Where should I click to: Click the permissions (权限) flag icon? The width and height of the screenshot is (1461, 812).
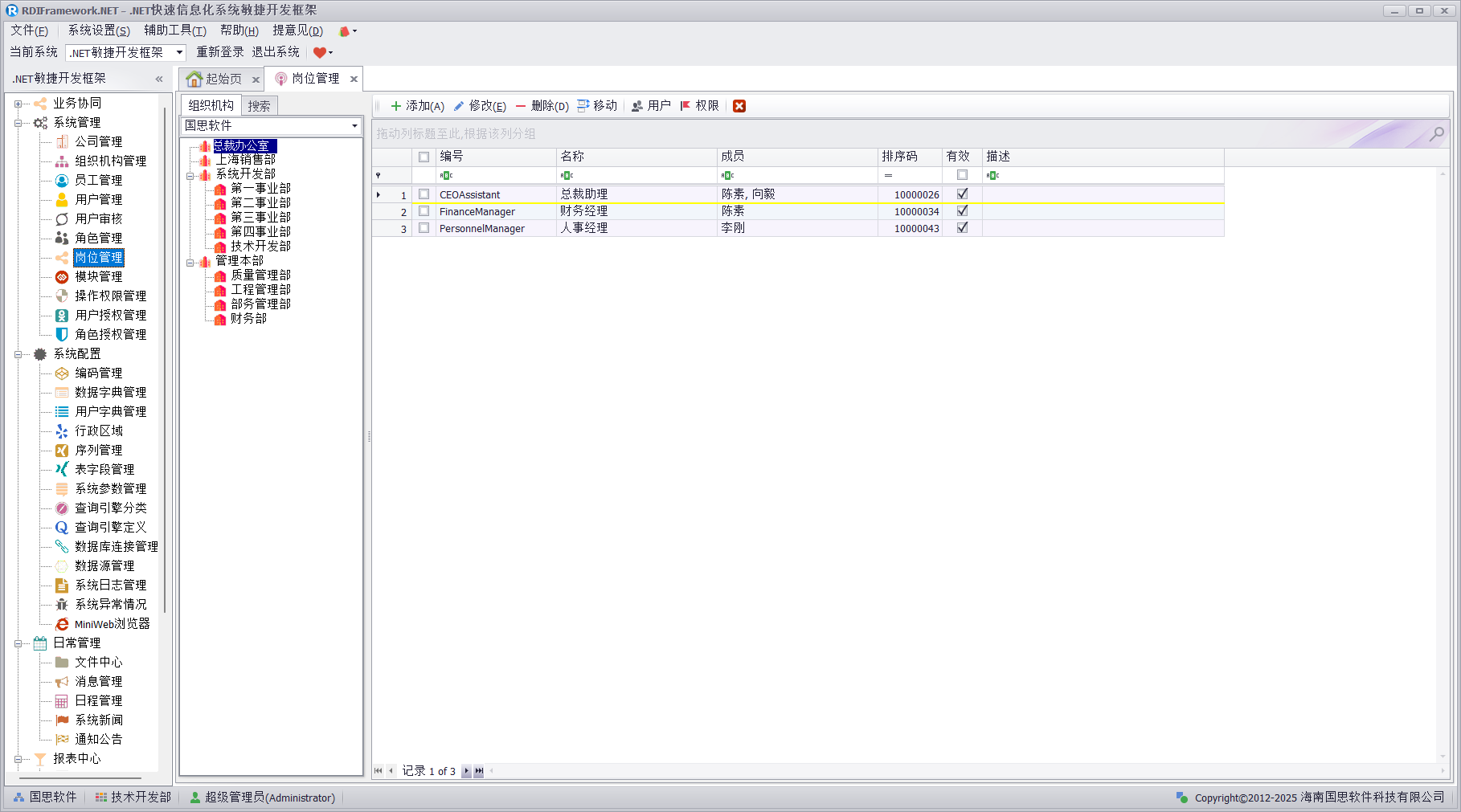tap(685, 106)
